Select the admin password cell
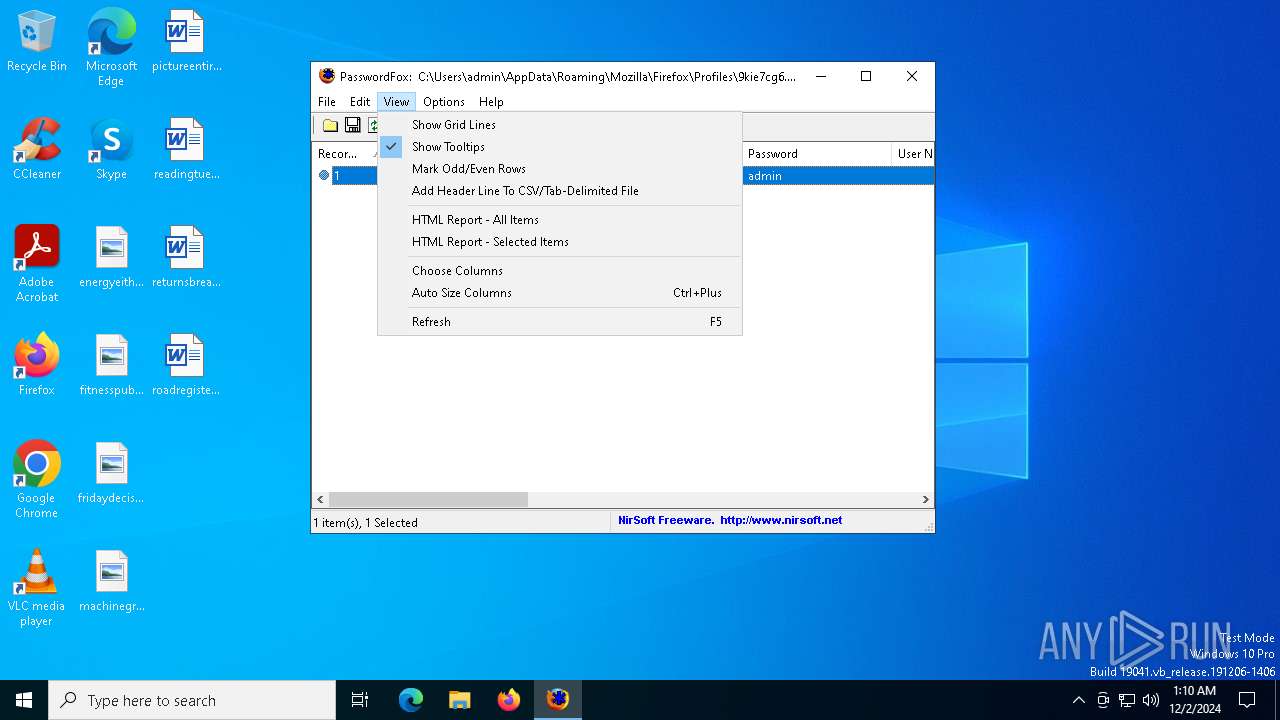Image resolution: width=1280 pixels, height=720 pixels. 817,176
